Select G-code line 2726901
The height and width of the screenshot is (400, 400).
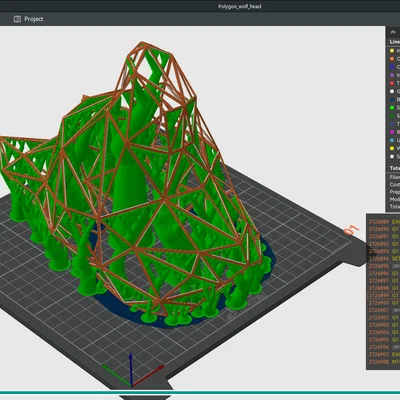point(383,310)
